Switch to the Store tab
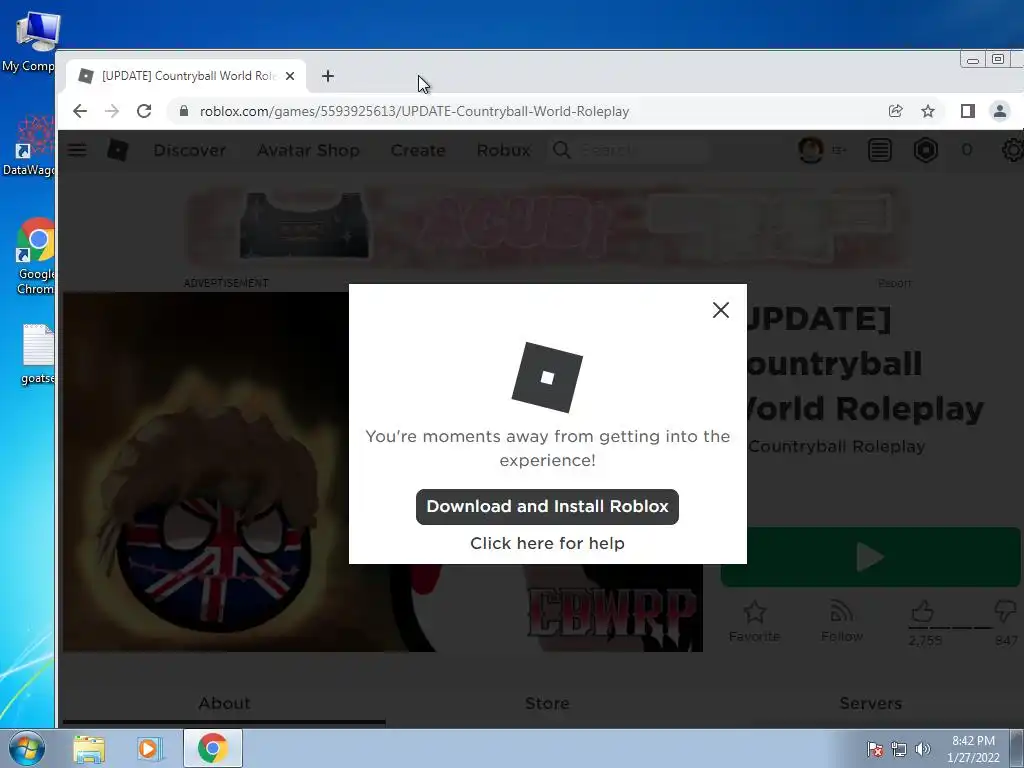 click(x=547, y=703)
